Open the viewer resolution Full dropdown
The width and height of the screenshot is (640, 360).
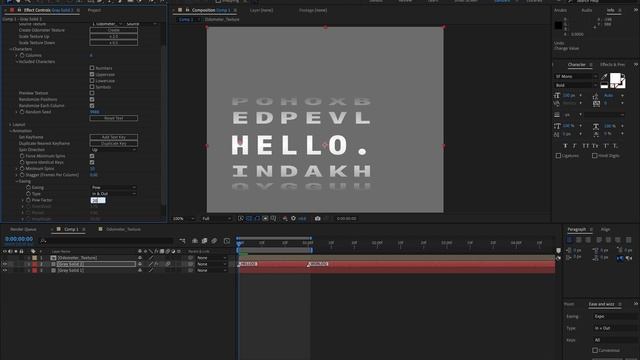pyautogui.click(x=216, y=219)
